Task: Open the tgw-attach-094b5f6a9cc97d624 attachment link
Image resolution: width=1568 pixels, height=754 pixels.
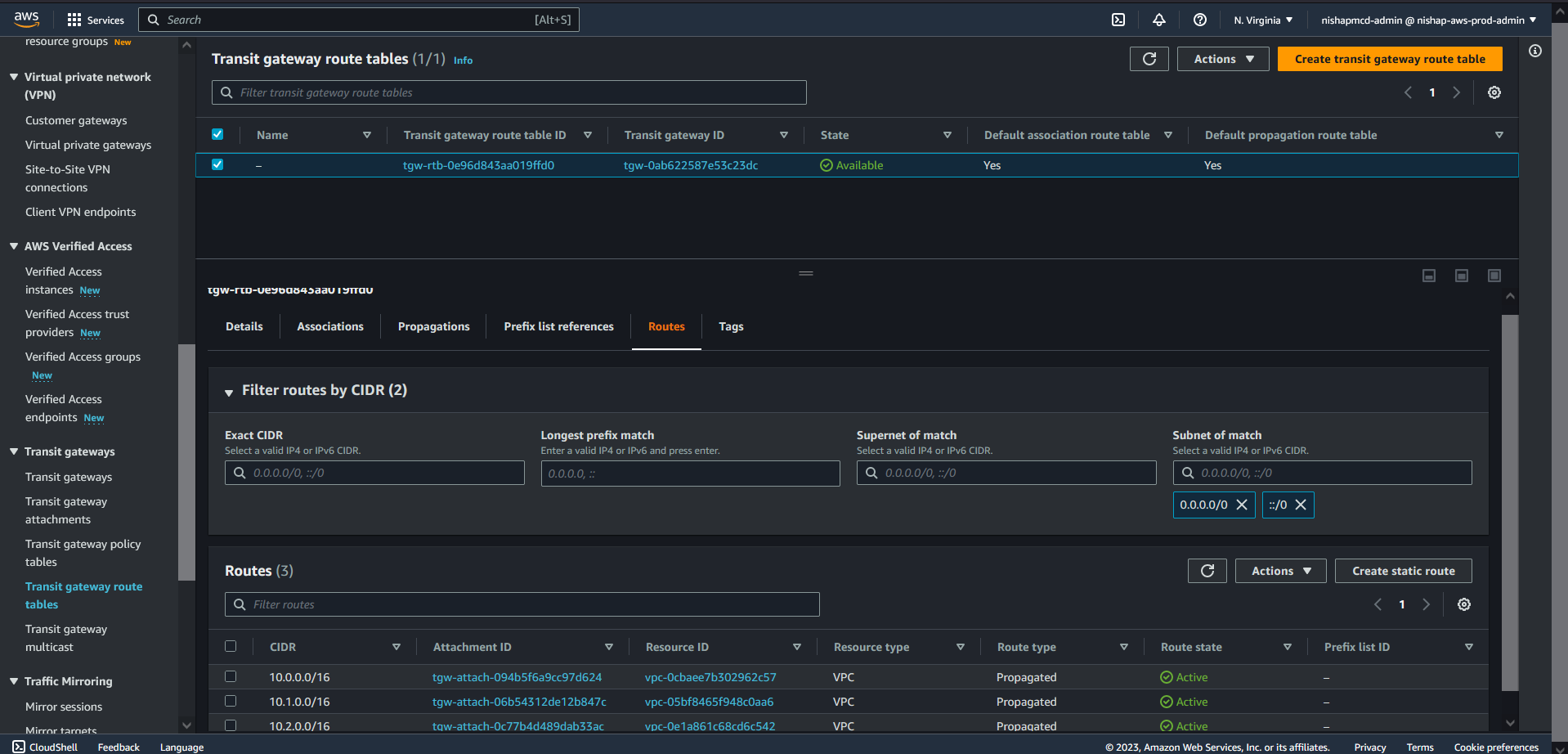Action: (x=517, y=677)
